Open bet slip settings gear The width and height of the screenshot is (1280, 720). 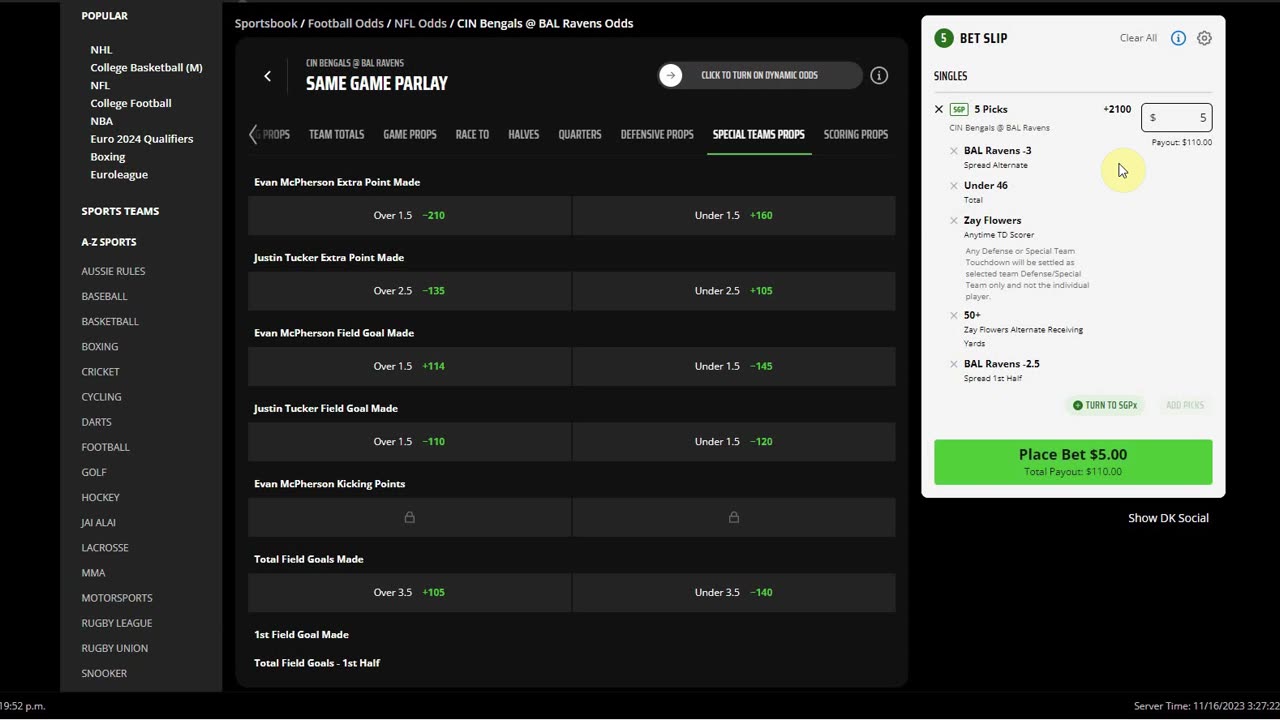coord(1204,38)
